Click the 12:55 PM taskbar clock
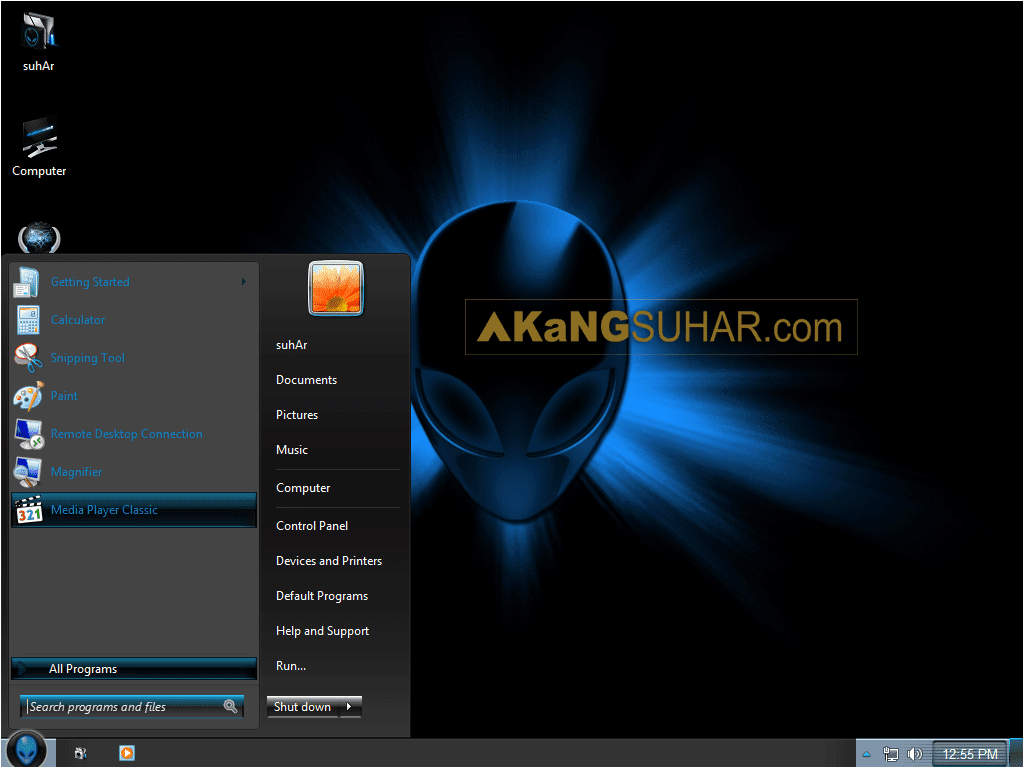Image resolution: width=1024 pixels, height=768 pixels. 970,754
